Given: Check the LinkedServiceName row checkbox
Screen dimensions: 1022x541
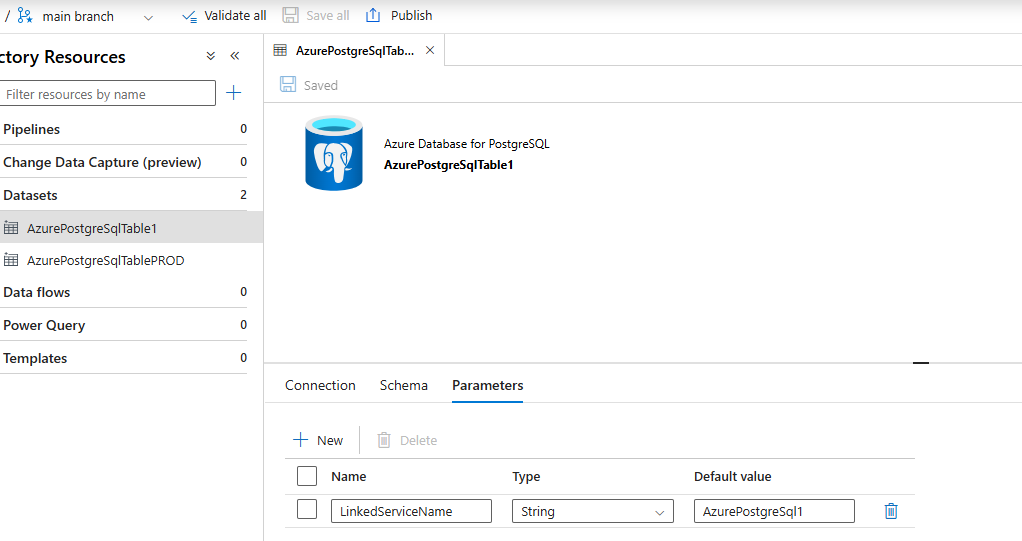Looking at the screenshot, I should (307, 509).
